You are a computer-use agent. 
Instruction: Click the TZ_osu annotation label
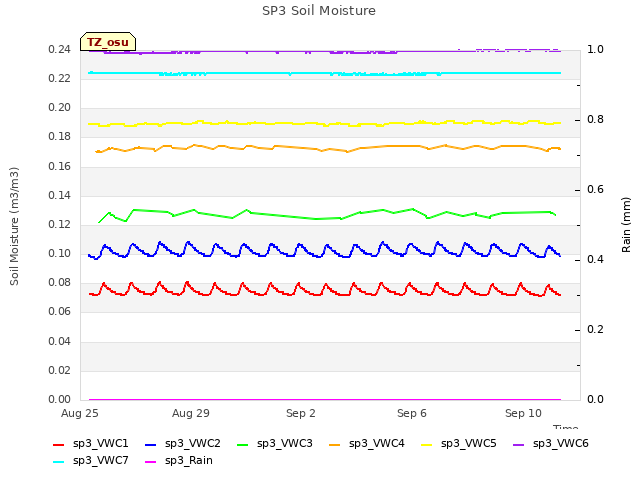tap(108, 42)
